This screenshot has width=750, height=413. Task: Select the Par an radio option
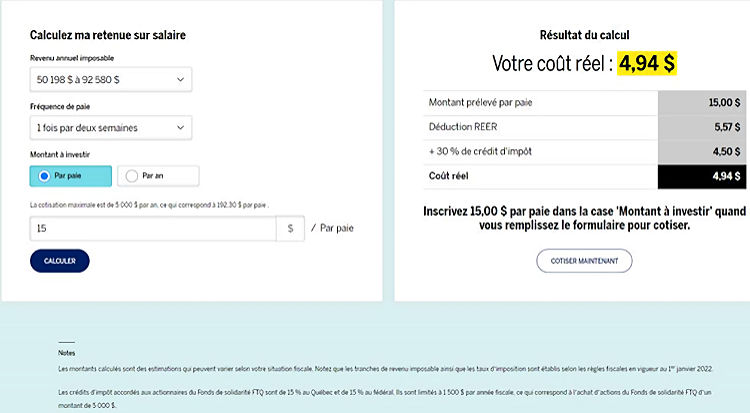pos(158,176)
